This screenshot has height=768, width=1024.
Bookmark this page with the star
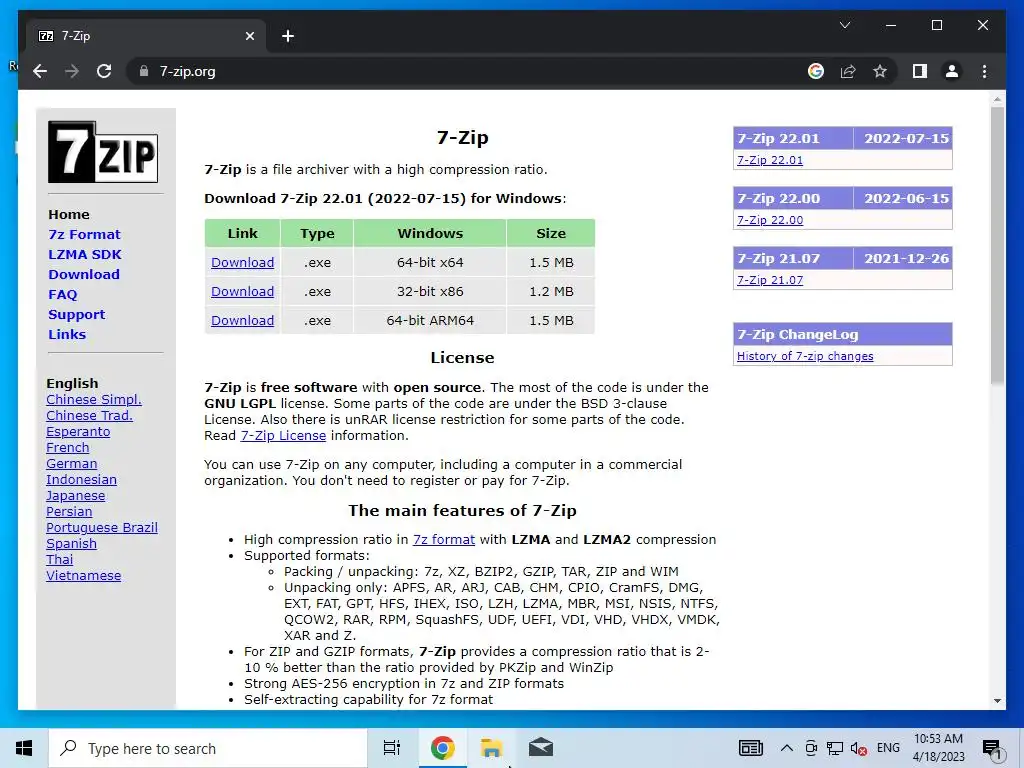(x=880, y=71)
